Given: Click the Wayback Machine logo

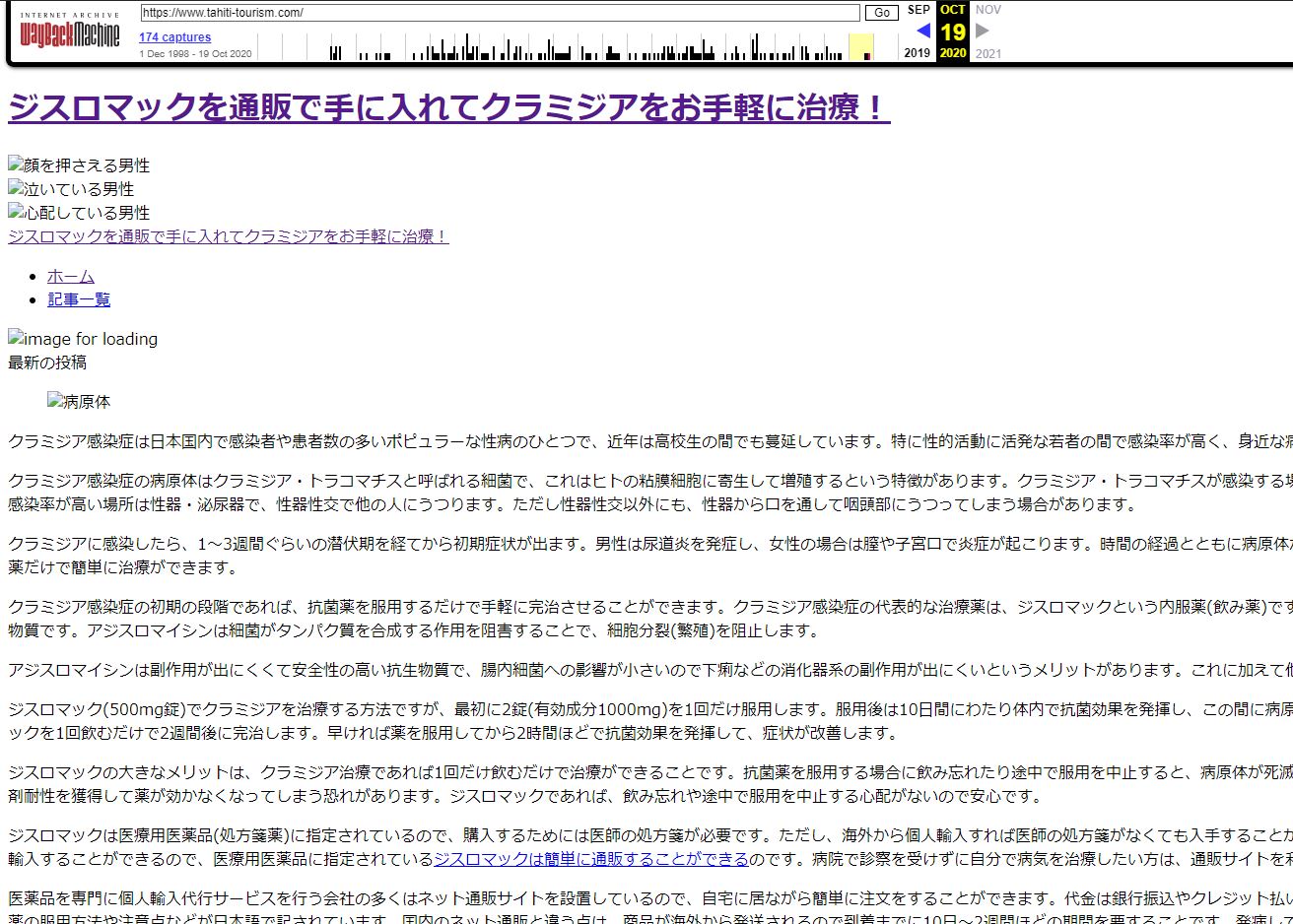Looking at the screenshot, I should pyautogui.click(x=69, y=34).
